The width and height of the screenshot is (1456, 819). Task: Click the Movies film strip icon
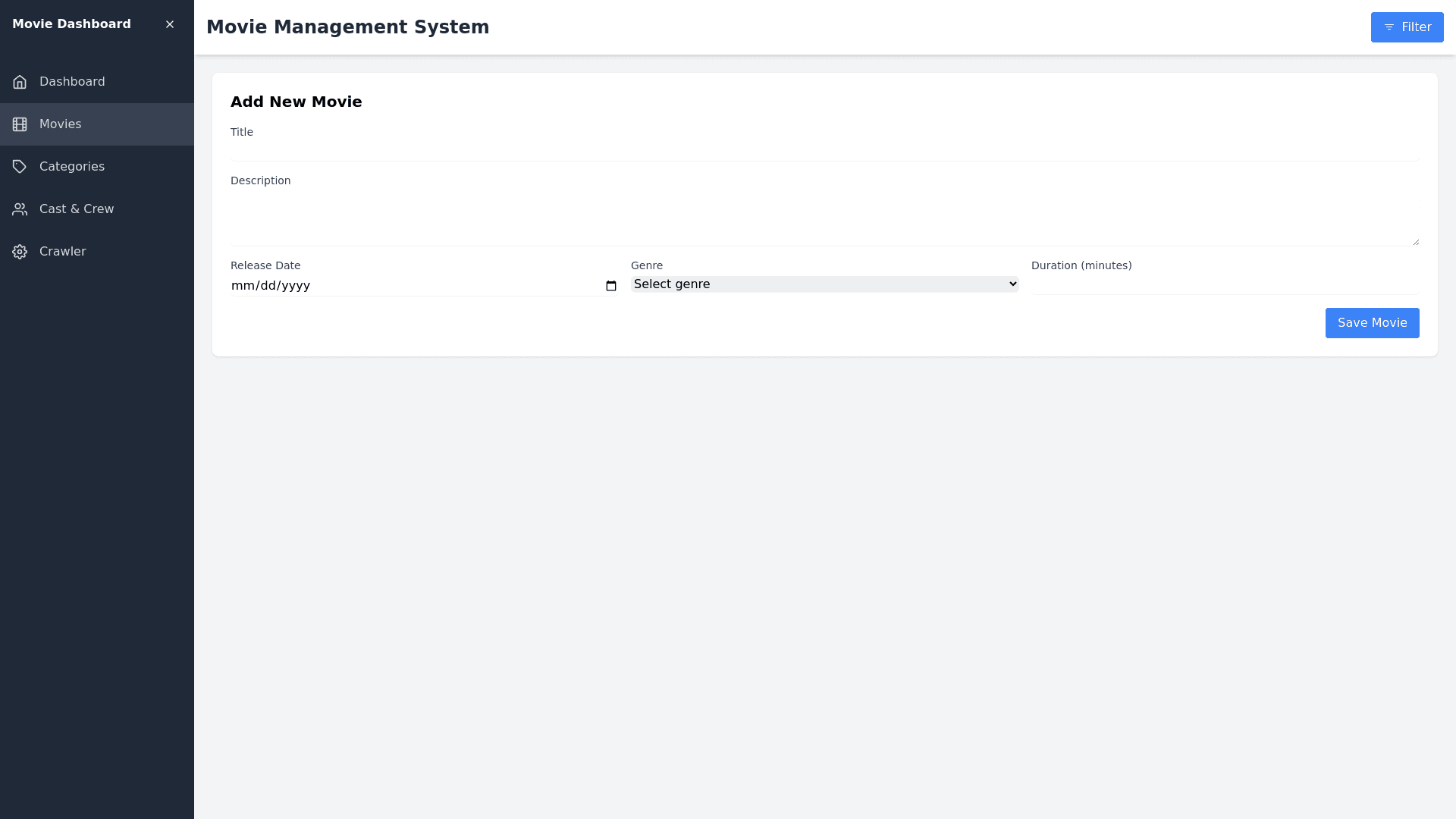click(x=20, y=124)
